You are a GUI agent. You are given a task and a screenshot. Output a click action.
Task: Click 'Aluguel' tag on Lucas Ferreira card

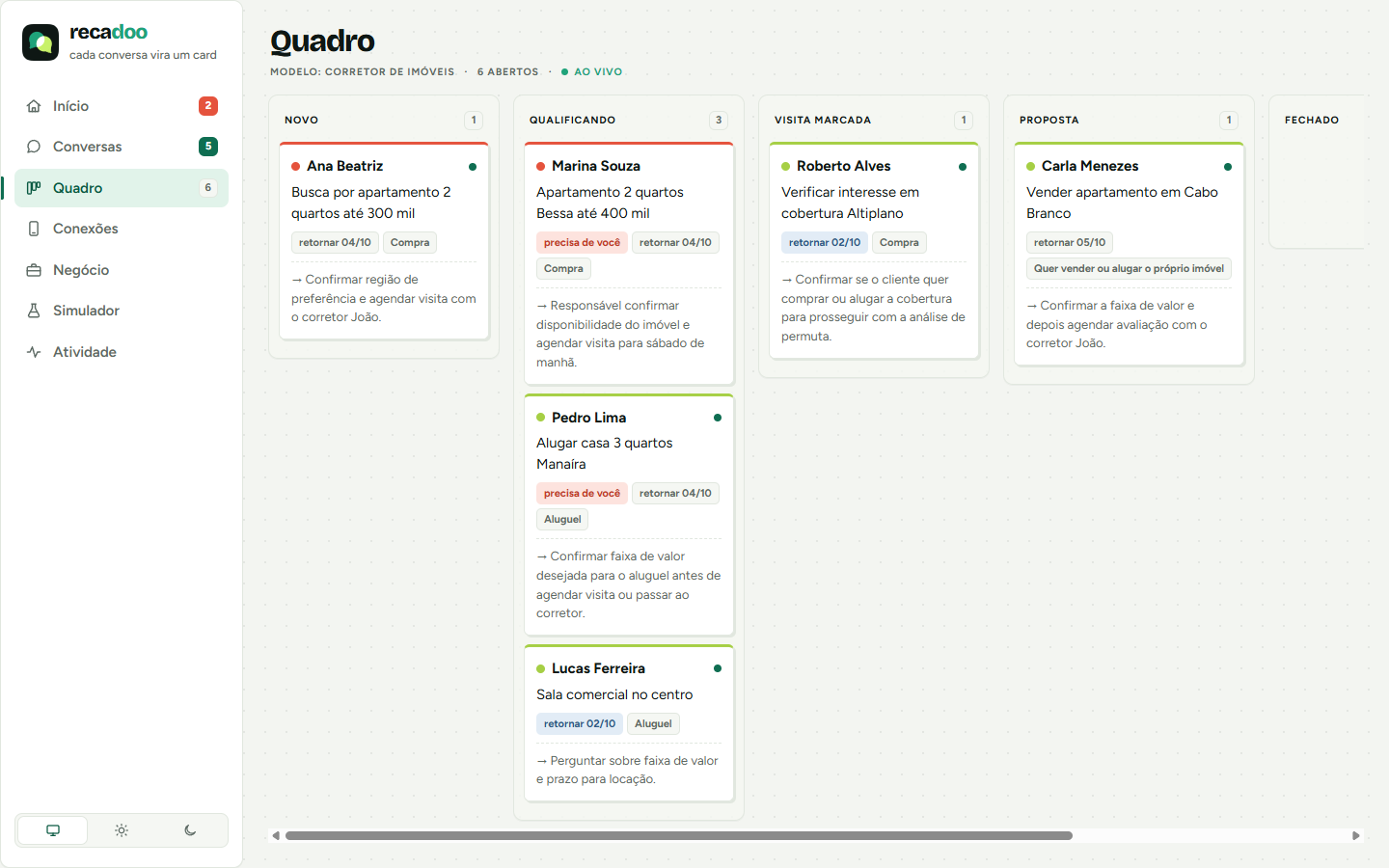click(653, 724)
